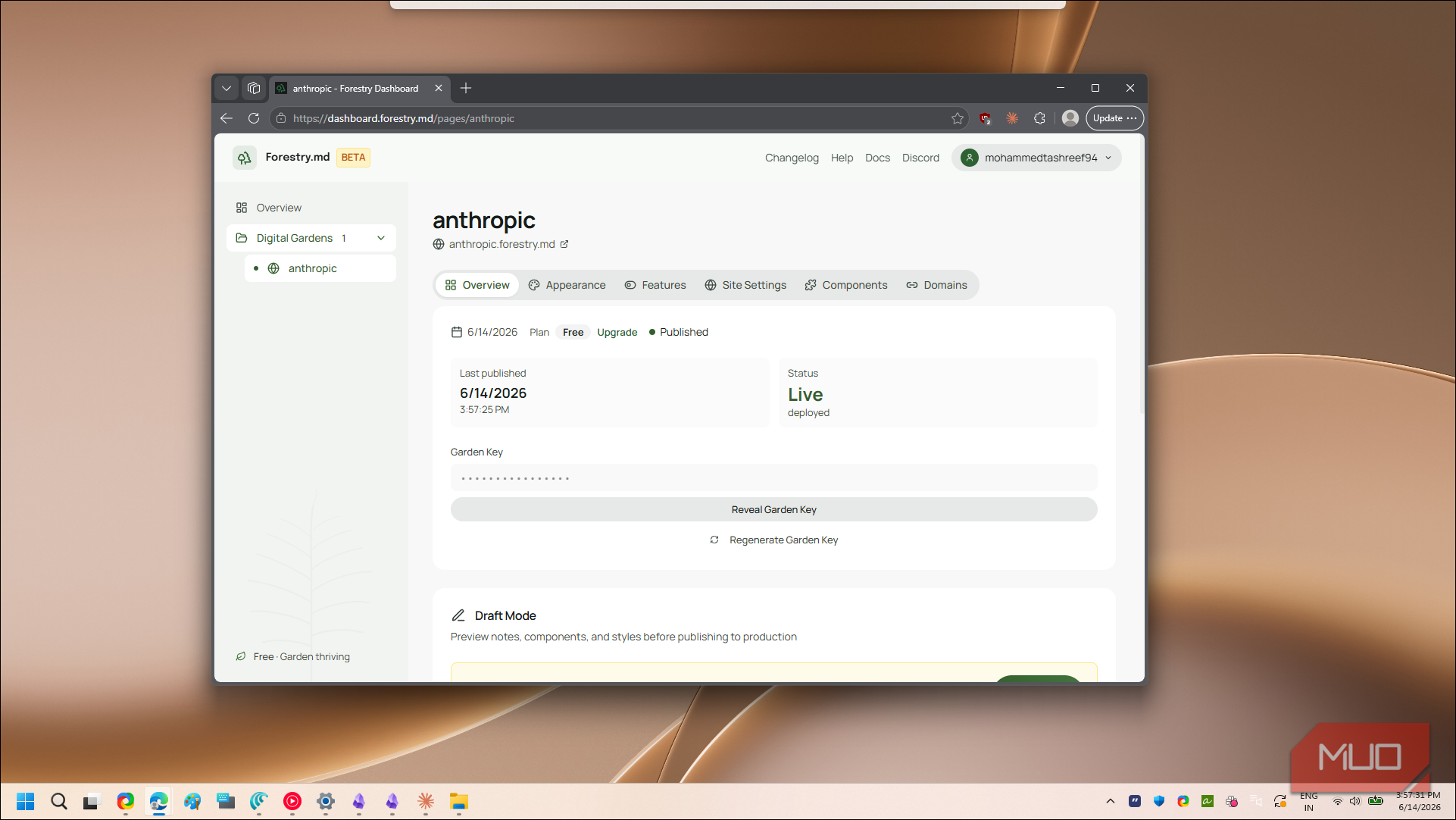Close the anthropic - Forestry Dashboard tab
Screen dimensions: 1456x820
pos(439,88)
